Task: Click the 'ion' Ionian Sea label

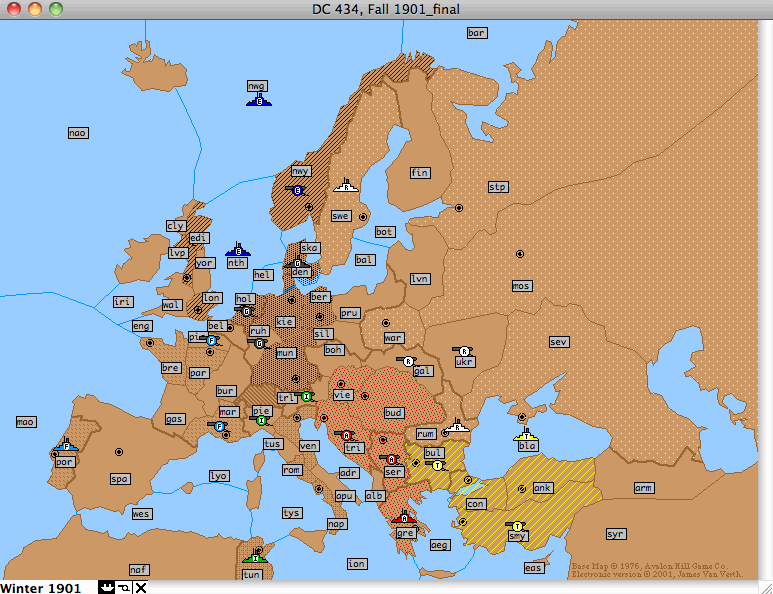Action: tap(357, 563)
